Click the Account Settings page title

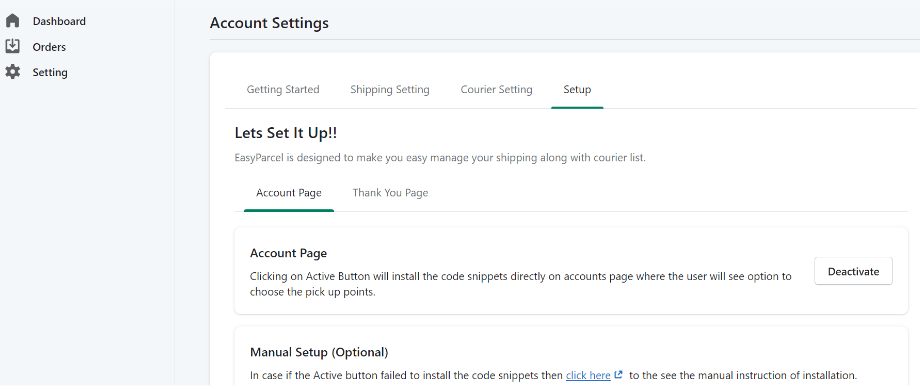click(x=269, y=23)
